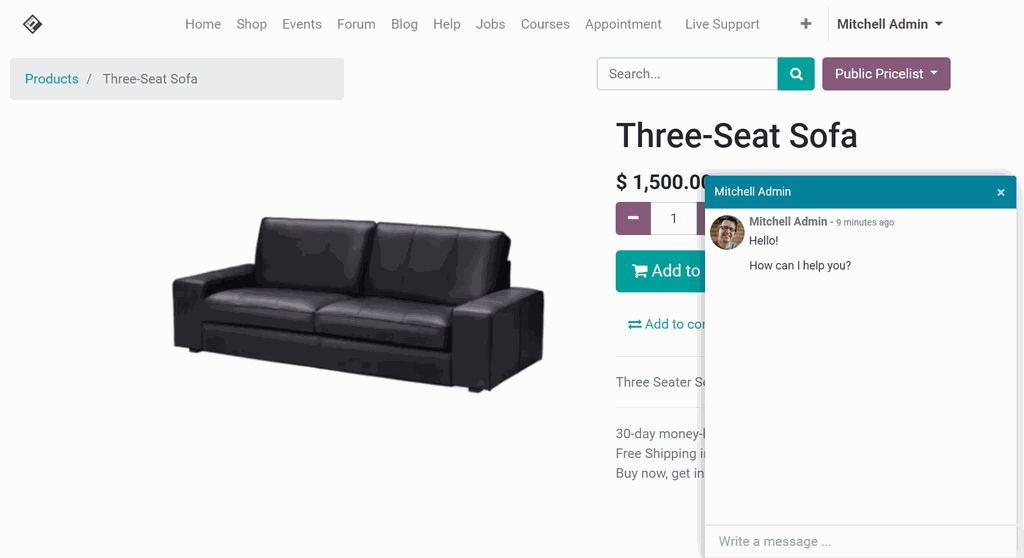Image resolution: width=1024 pixels, height=558 pixels.
Task: Click Mitchell Admin's chat avatar
Action: (727, 232)
